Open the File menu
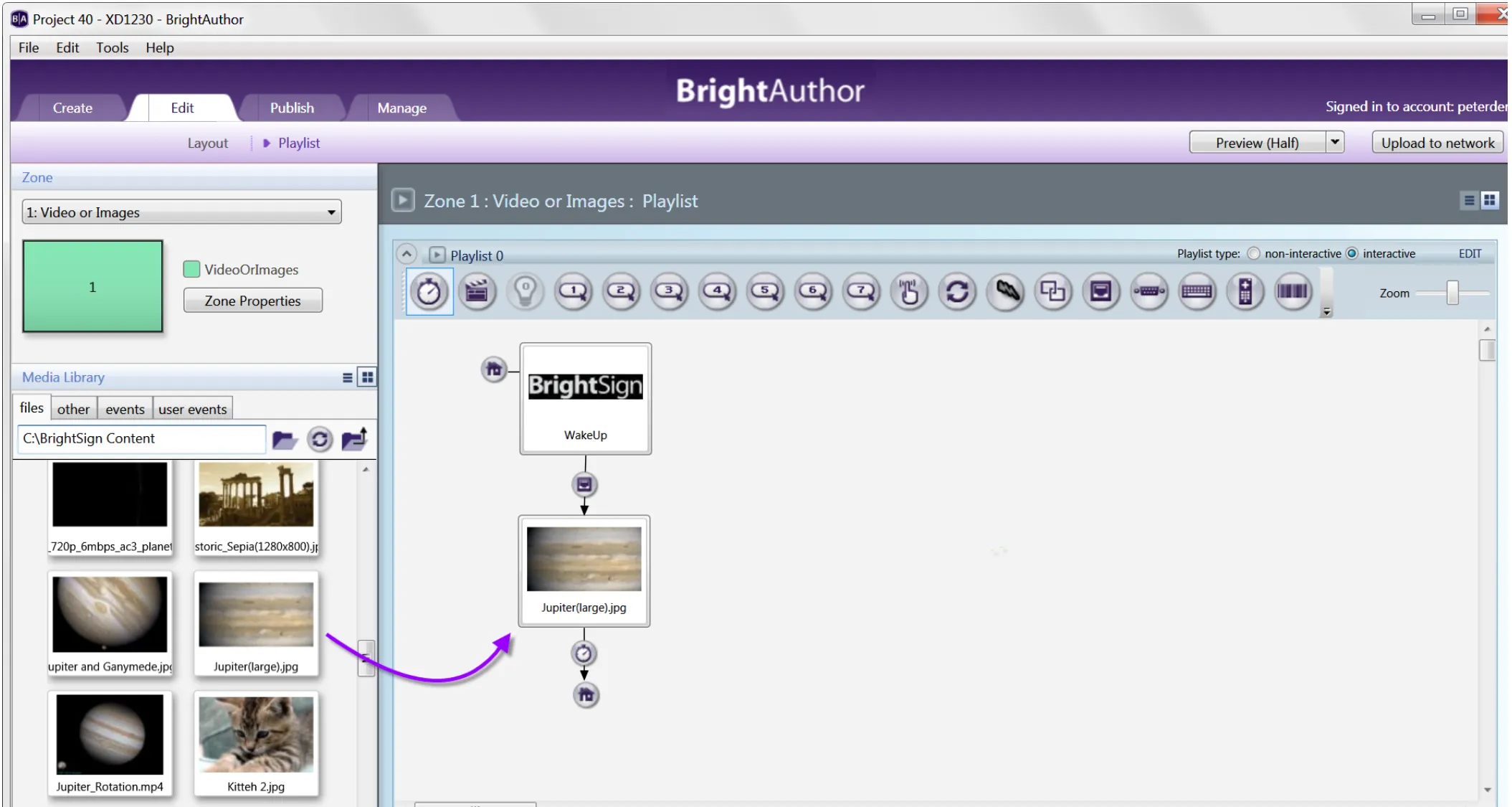The image size is (1512, 807). pyautogui.click(x=29, y=47)
